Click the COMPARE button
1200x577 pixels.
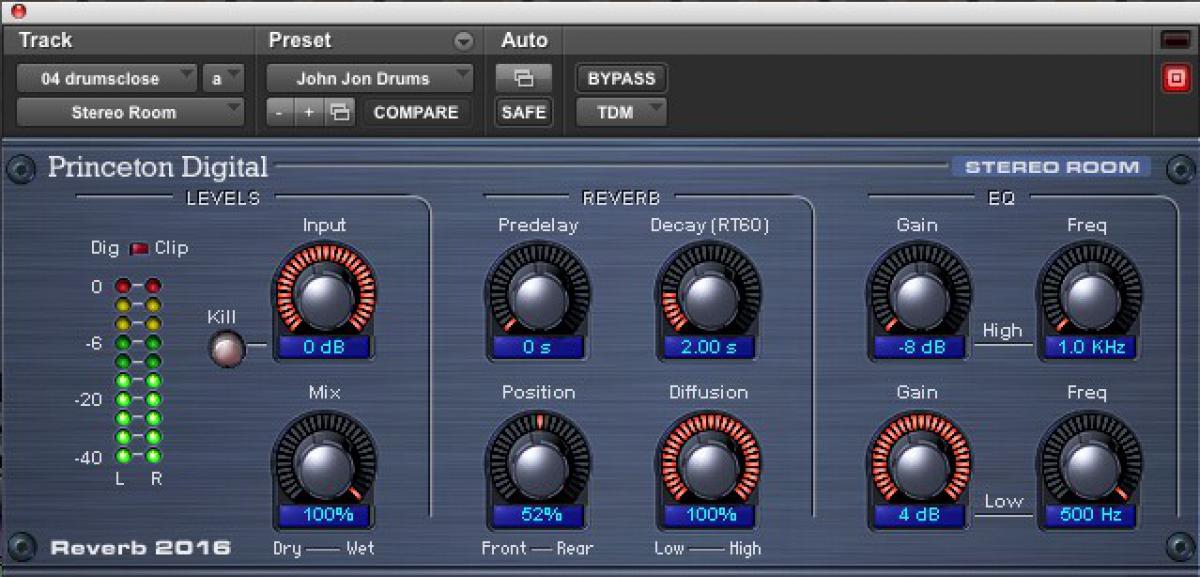416,112
